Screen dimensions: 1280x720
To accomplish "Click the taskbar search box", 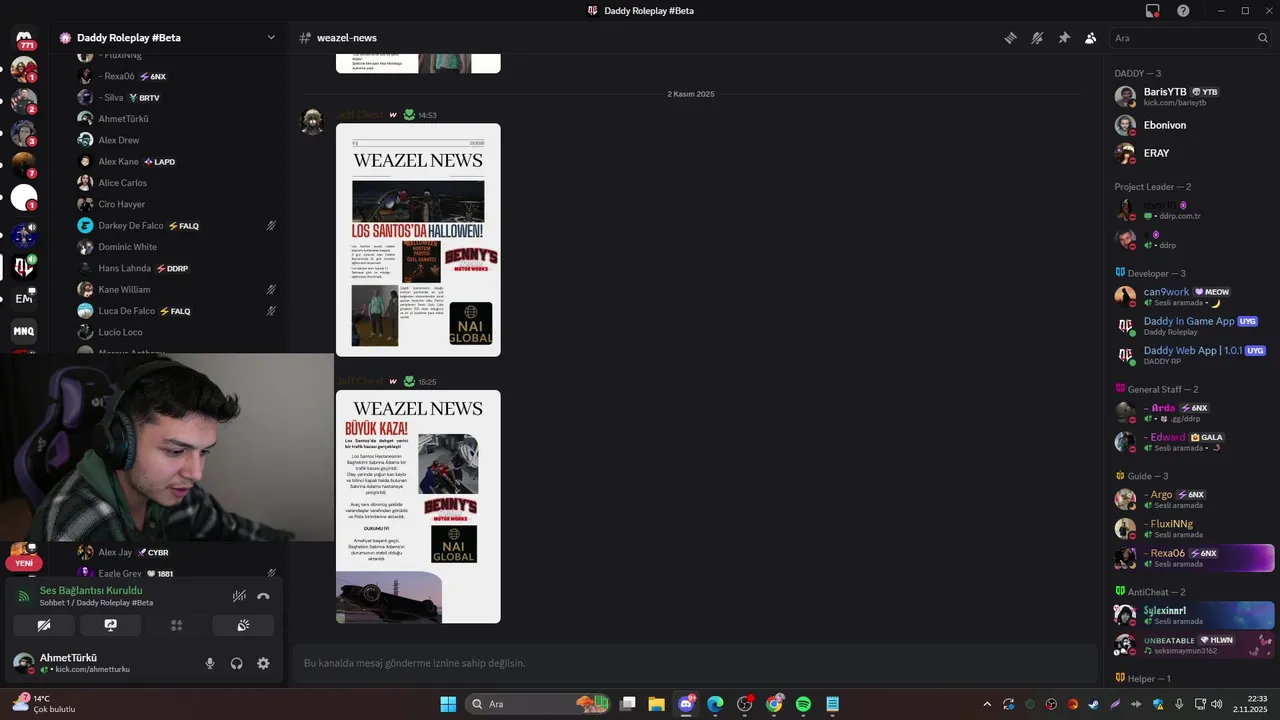I will pos(538,704).
